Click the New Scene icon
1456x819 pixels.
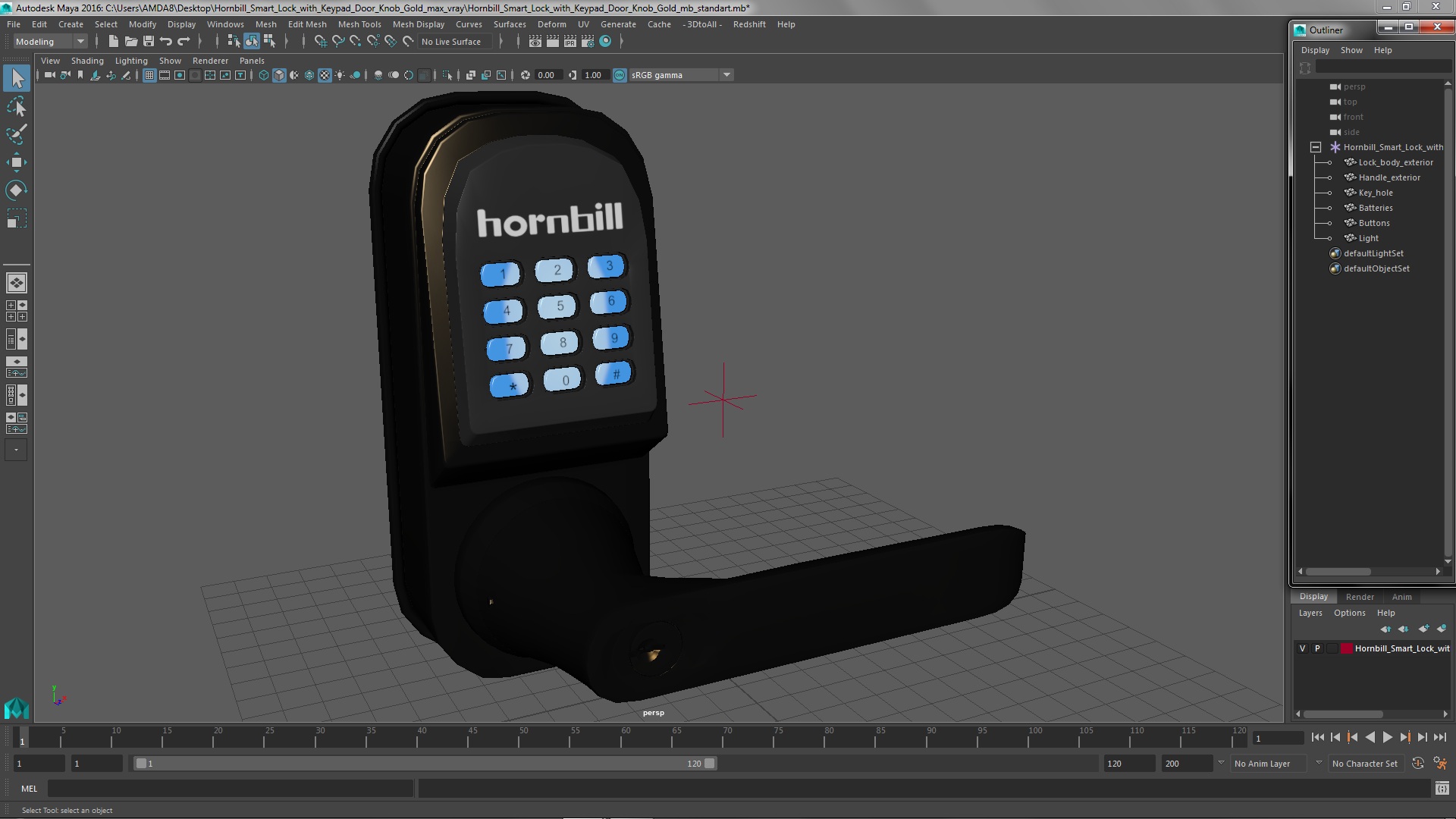pos(114,42)
